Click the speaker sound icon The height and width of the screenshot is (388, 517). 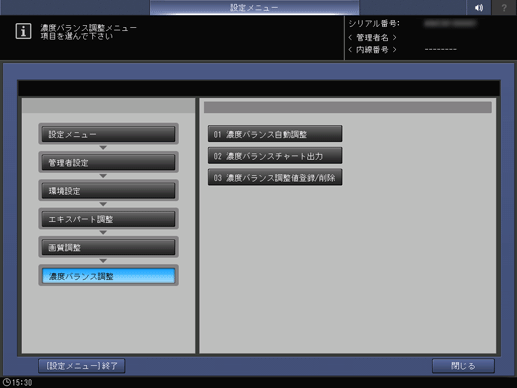(478, 7)
